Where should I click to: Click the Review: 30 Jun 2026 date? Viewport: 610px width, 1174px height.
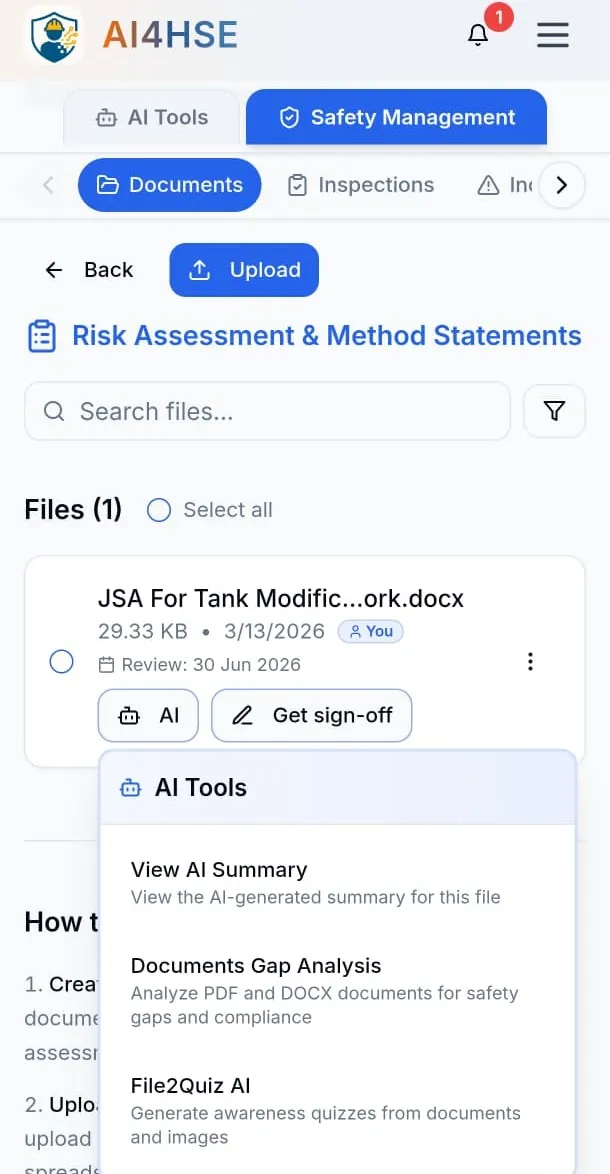pos(200,664)
